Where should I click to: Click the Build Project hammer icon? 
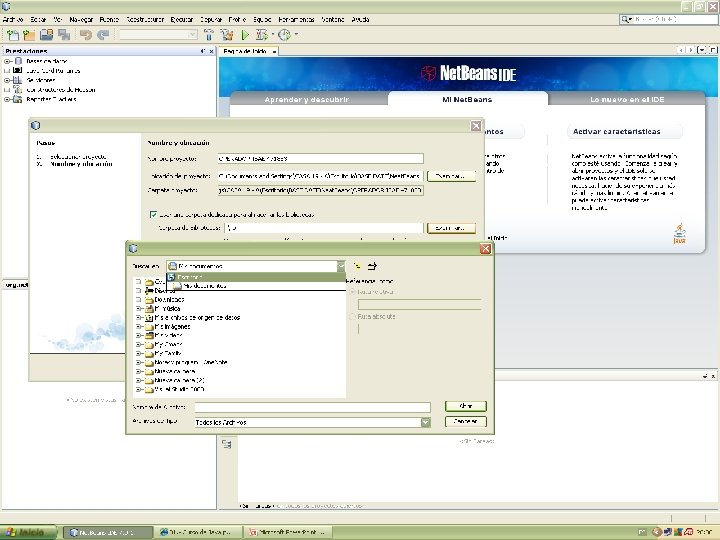point(209,35)
